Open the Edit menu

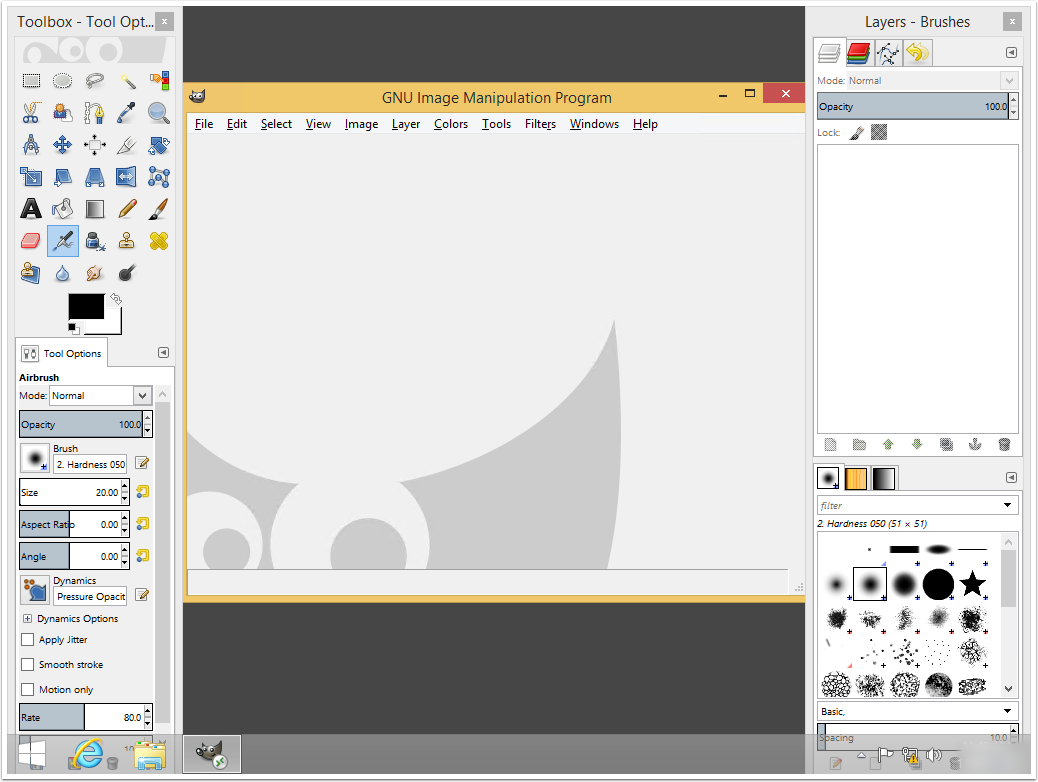coord(236,124)
